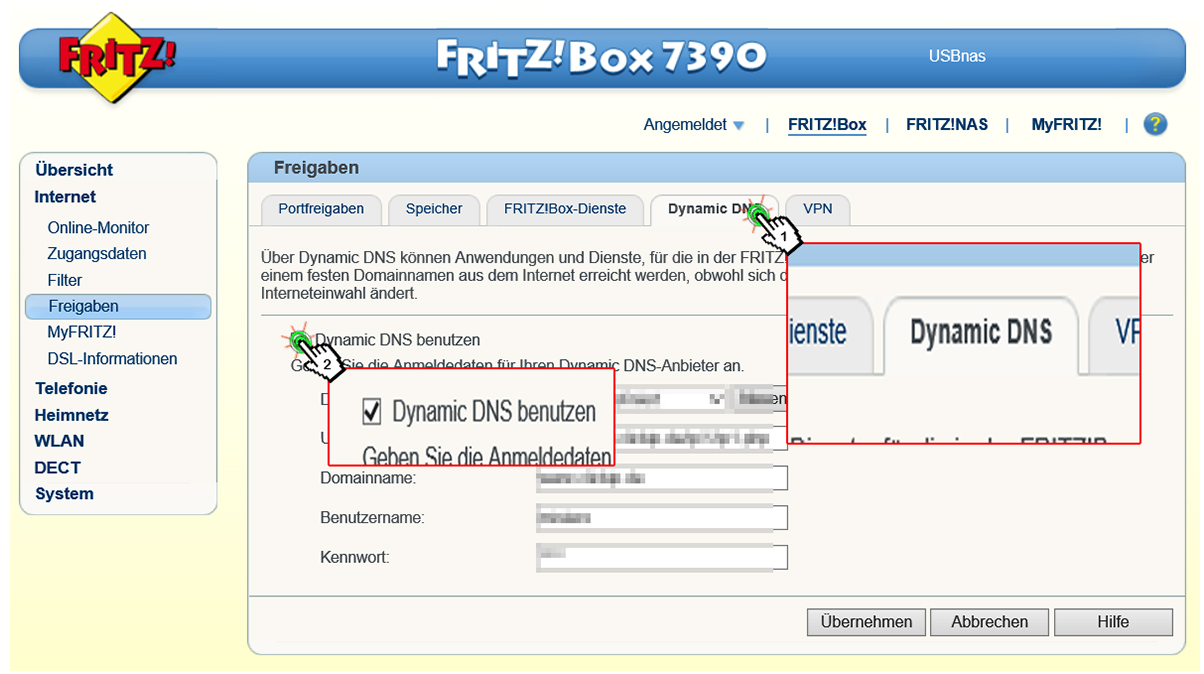1204x674 pixels.
Task: Click the FRITZ! logo
Action: point(117,57)
